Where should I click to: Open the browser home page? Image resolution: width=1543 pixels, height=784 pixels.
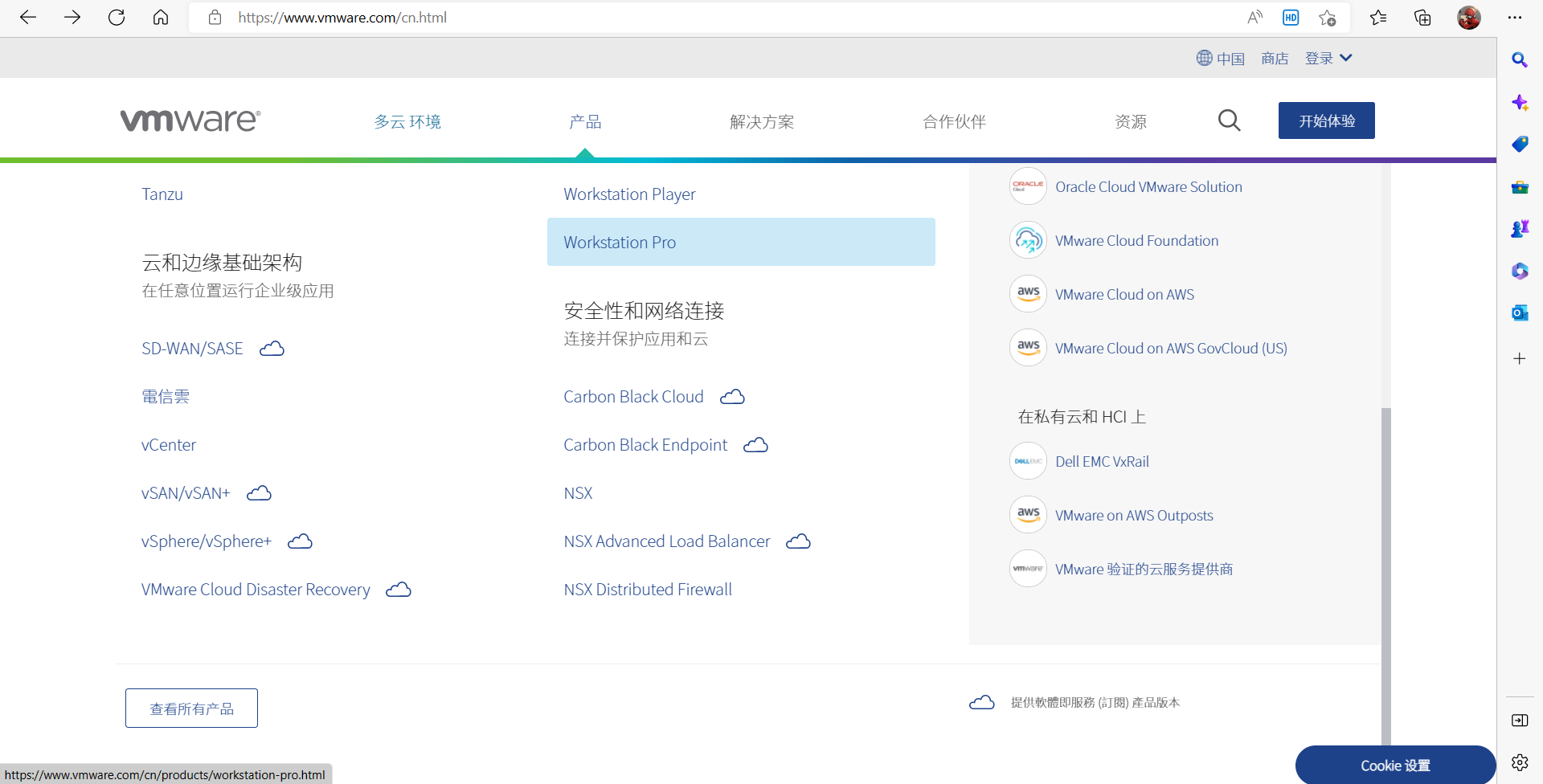pyautogui.click(x=161, y=18)
